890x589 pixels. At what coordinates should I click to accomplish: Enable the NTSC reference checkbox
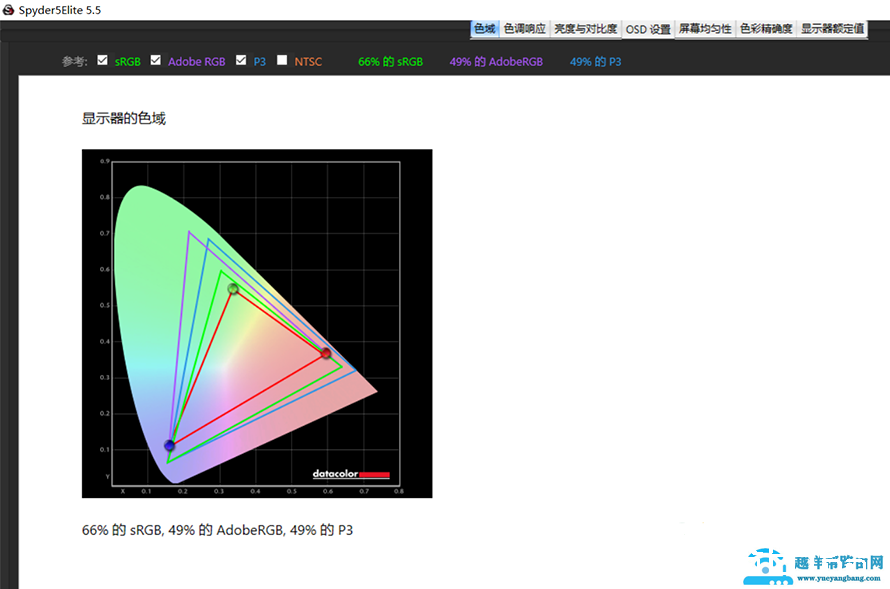(x=282, y=60)
